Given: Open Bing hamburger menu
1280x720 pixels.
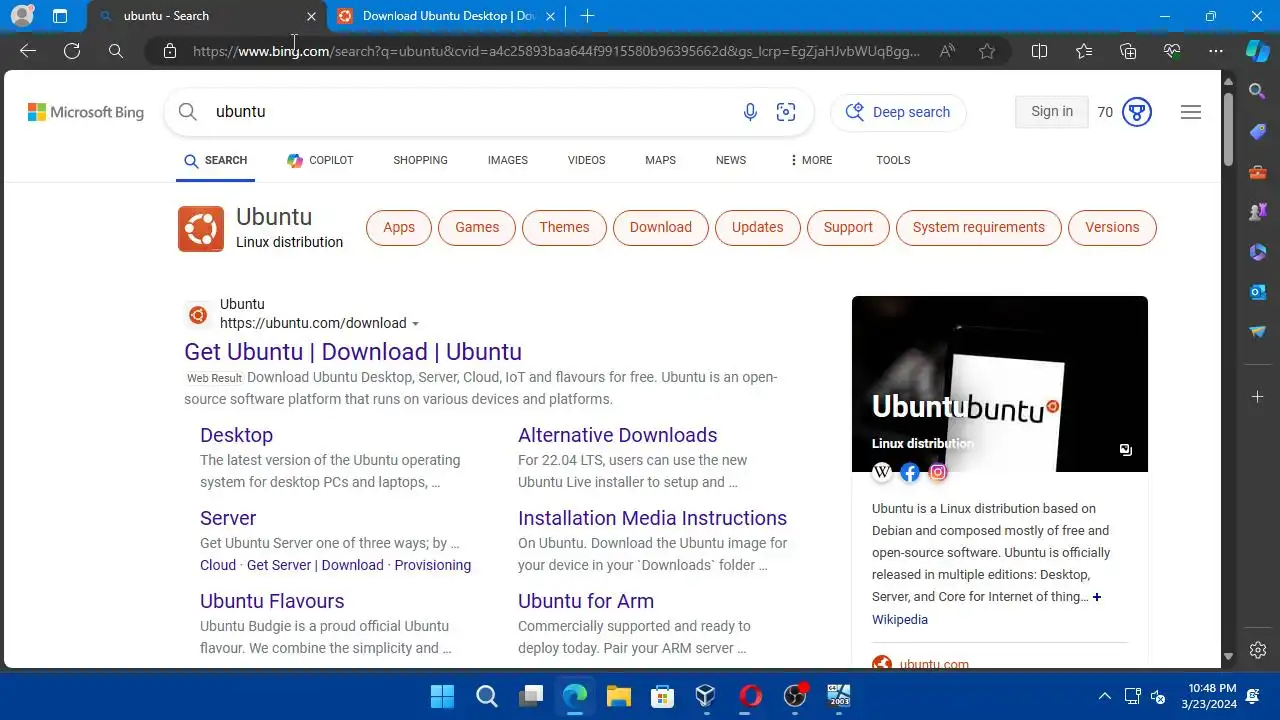Looking at the screenshot, I should point(1191,112).
